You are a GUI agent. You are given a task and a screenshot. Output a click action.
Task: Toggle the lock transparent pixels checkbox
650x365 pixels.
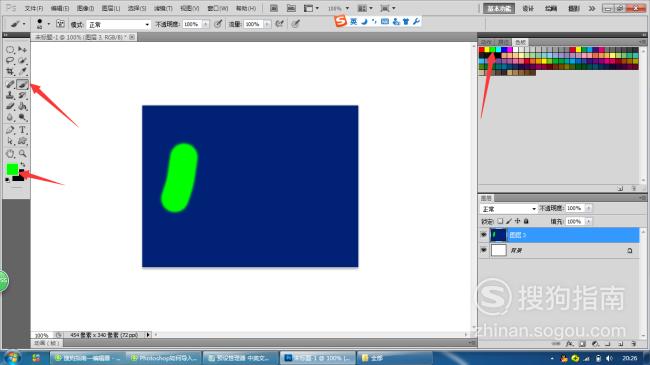click(x=500, y=221)
